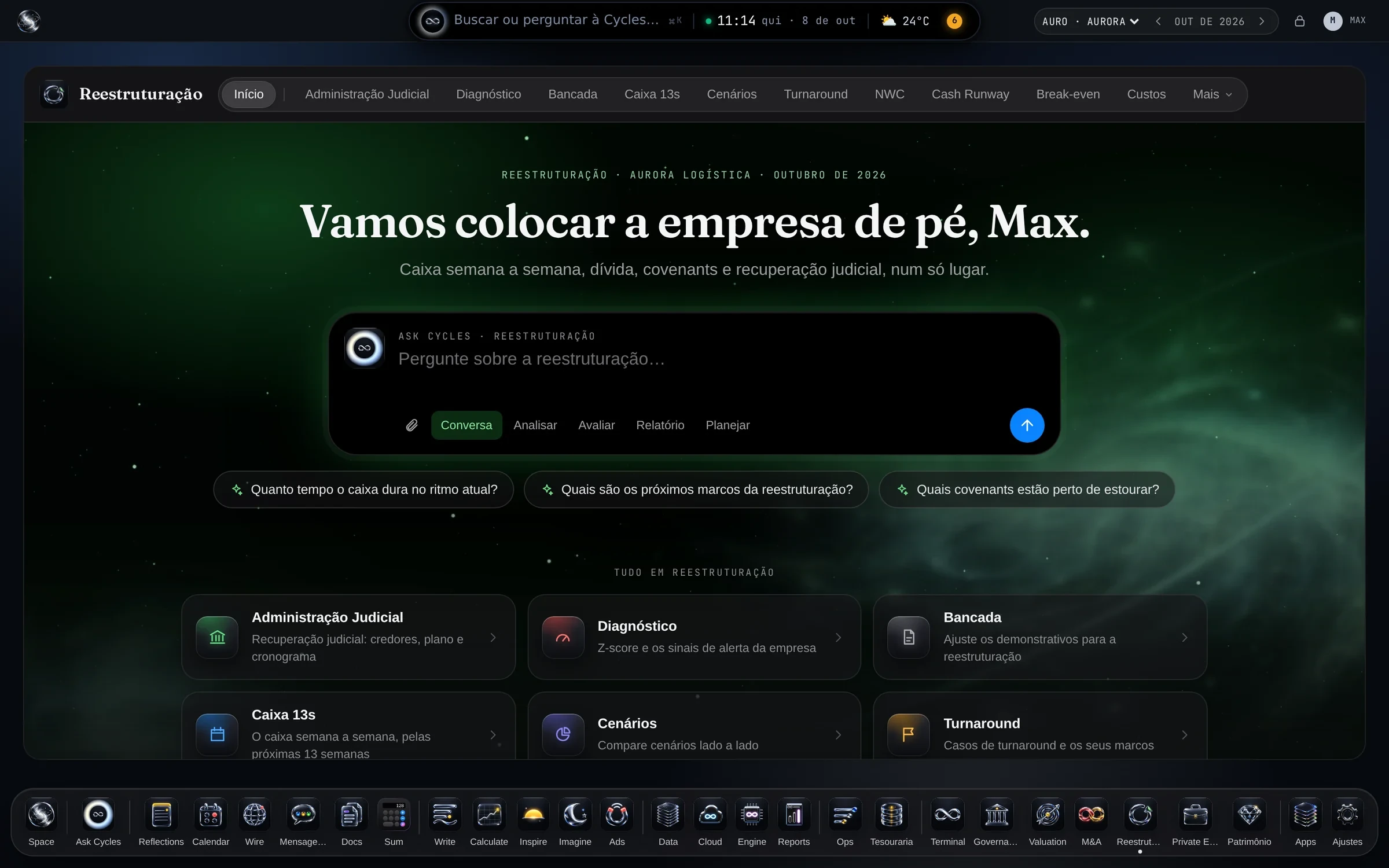Switch to the Cash Runway tab

click(x=970, y=94)
